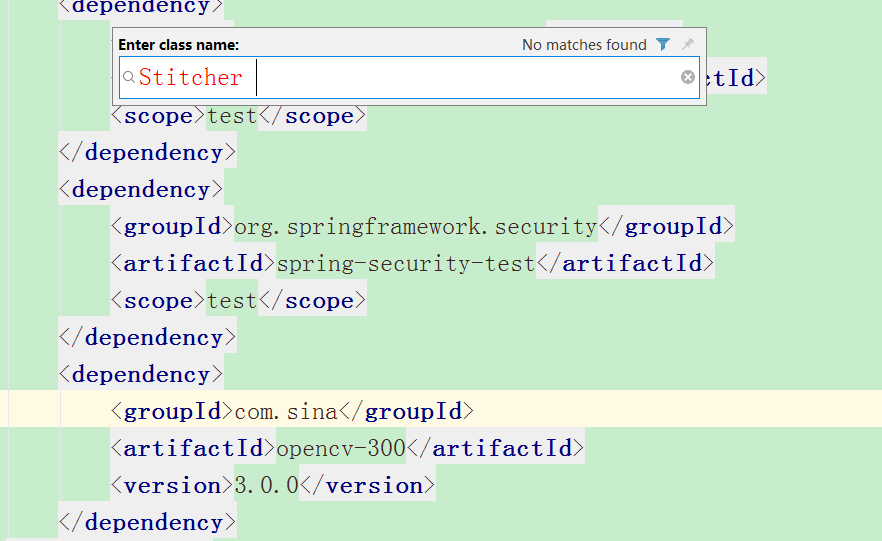Image resolution: width=882 pixels, height=541 pixels.
Task: Click the "Enter class name:" label
Action: pyautogui.click(x=179, y=45)
